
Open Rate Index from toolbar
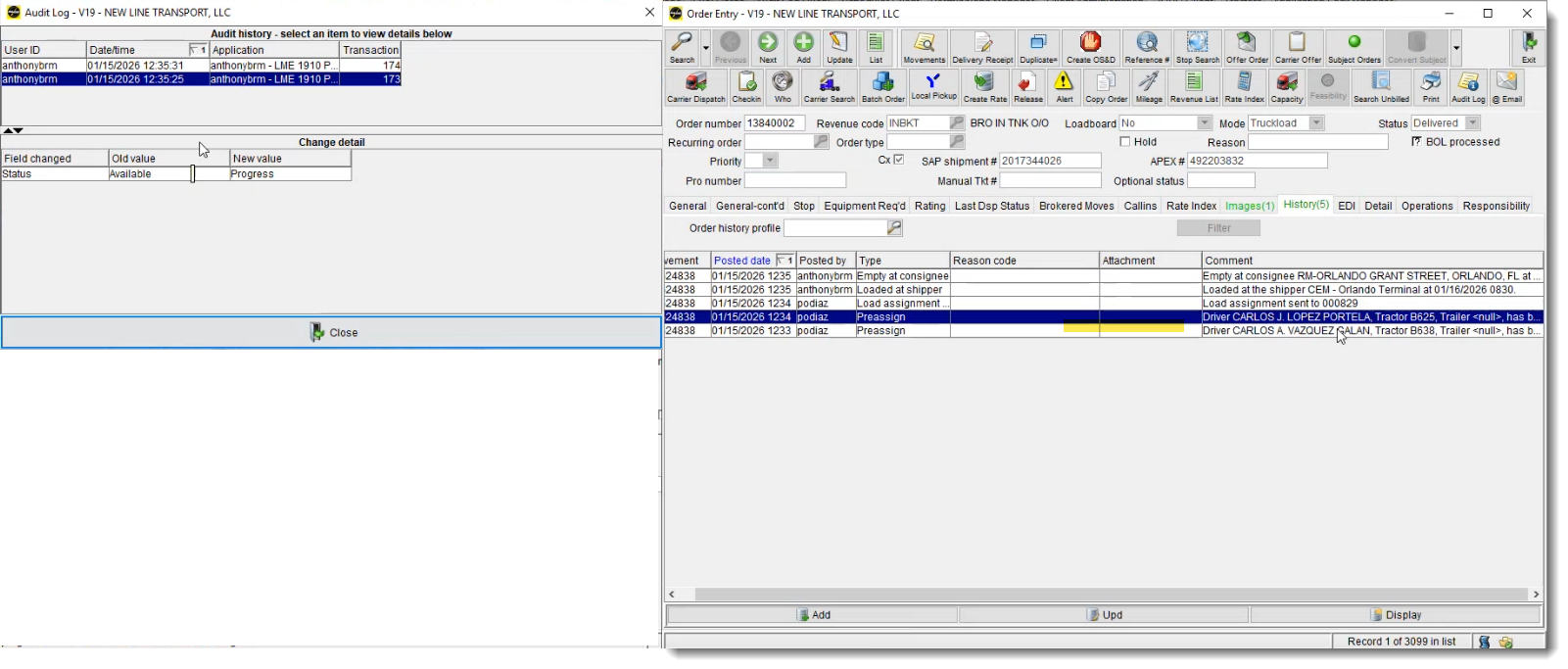[x=1244, y=86]
